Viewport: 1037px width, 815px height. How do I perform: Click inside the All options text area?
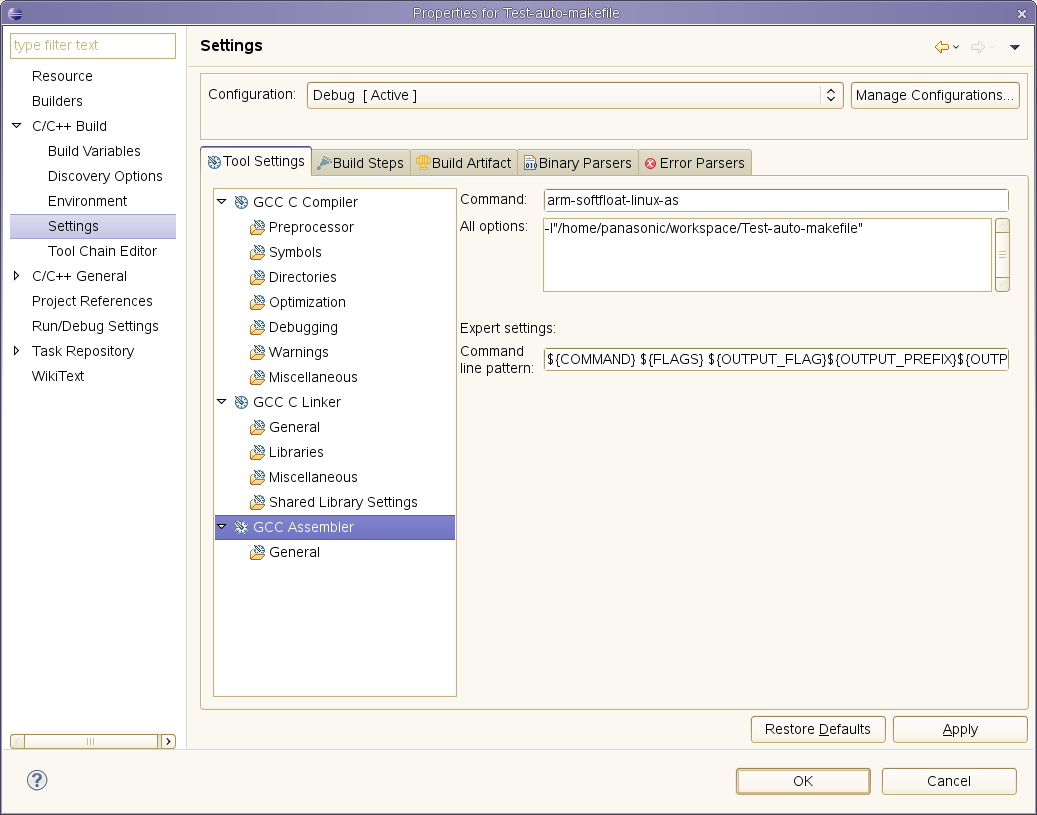(x=767, y=255)
